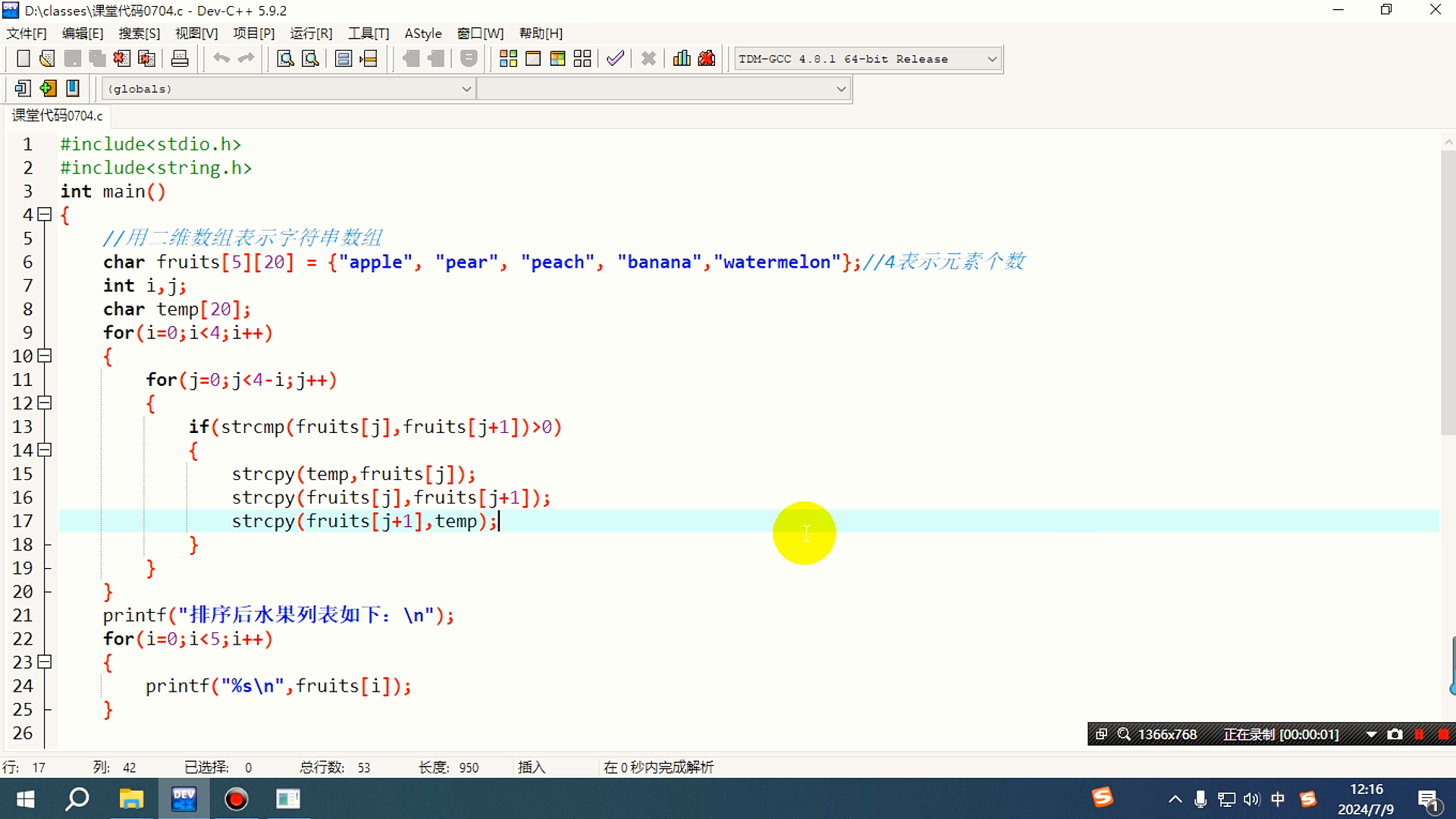Click the red recorder app in taskbar

pyautogui.click(x=236, y=799)
